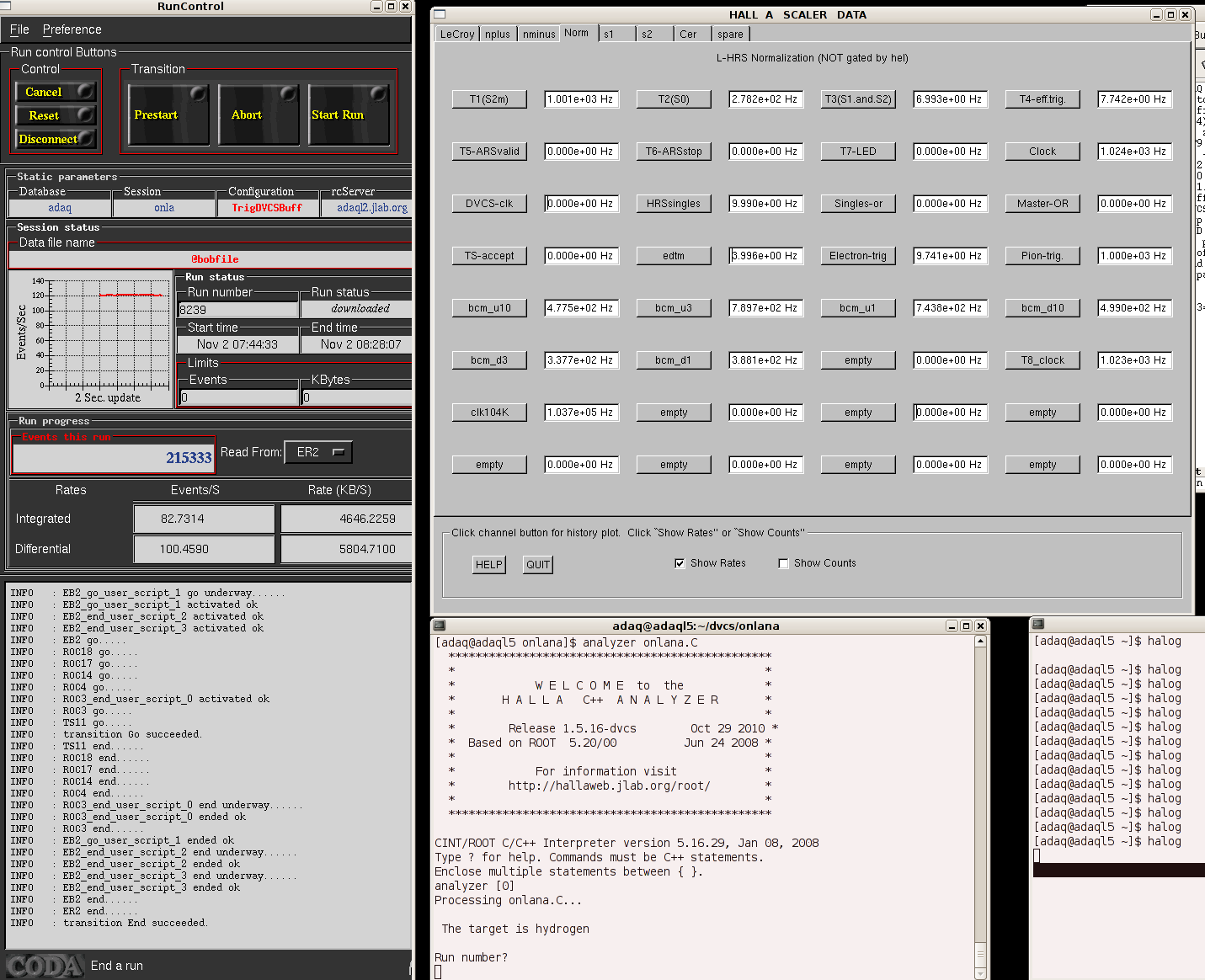Viewport: 1205px width, 980px height.
Task: Click the DVCS-clk channel button
Action: point(489,204)
